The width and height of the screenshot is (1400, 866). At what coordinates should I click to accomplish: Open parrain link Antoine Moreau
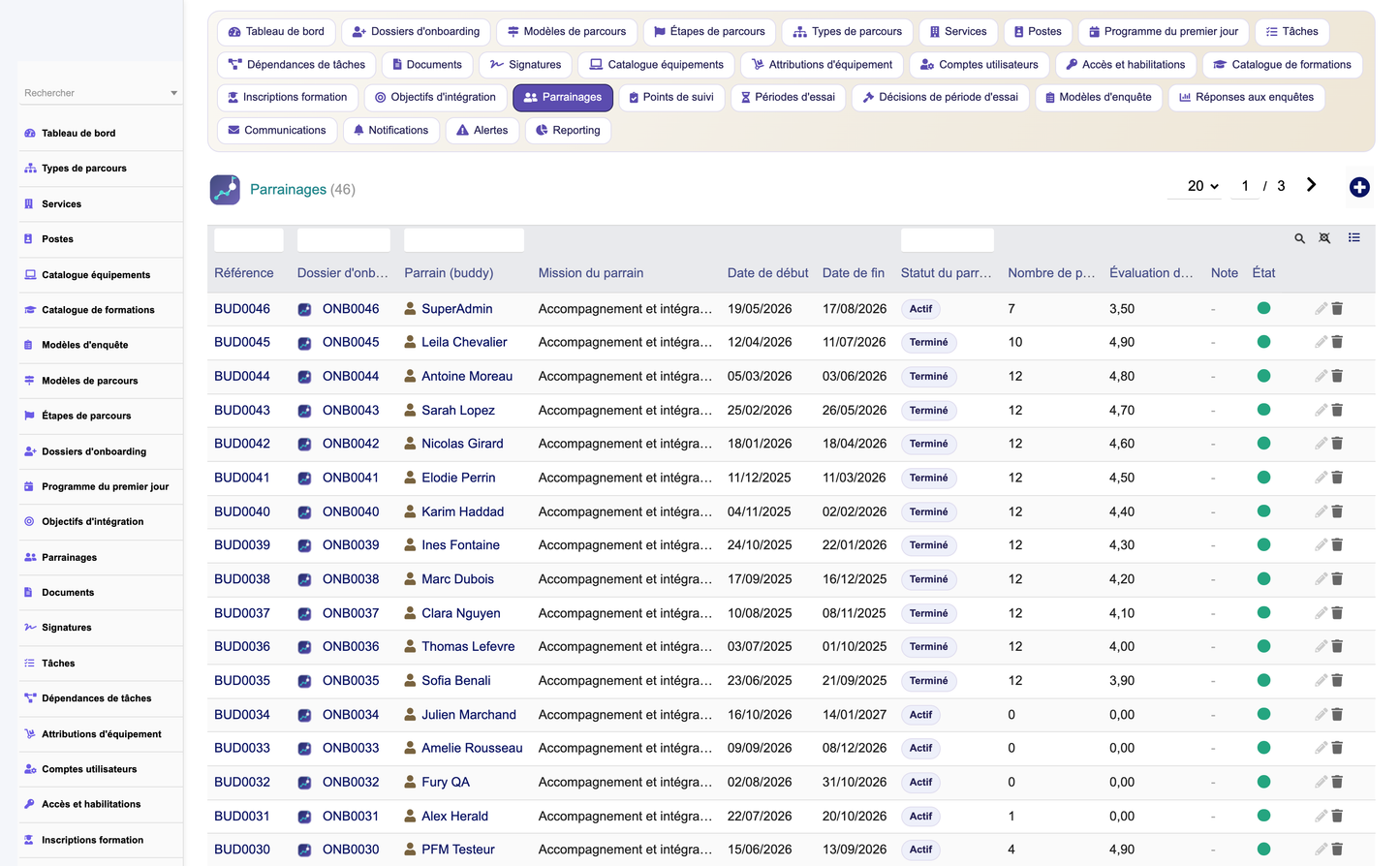point(467,376)
